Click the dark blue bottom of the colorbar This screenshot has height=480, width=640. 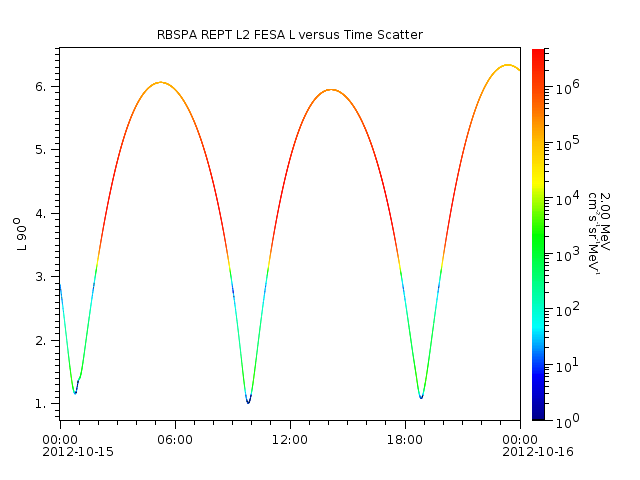coord(538,414)
